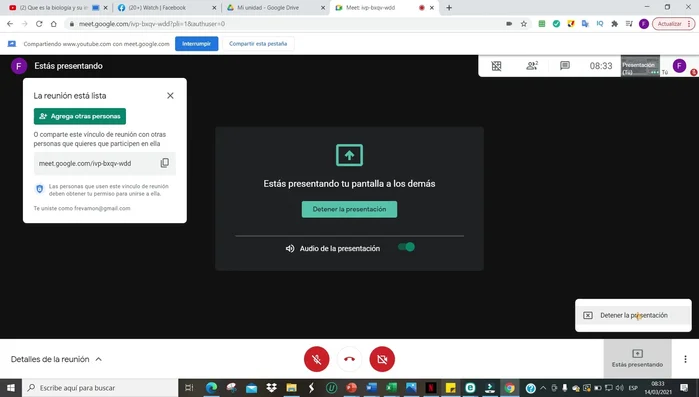Open File Explorer from the taskbar
This screenshot has height=397, width=699.
coord(292,388)
